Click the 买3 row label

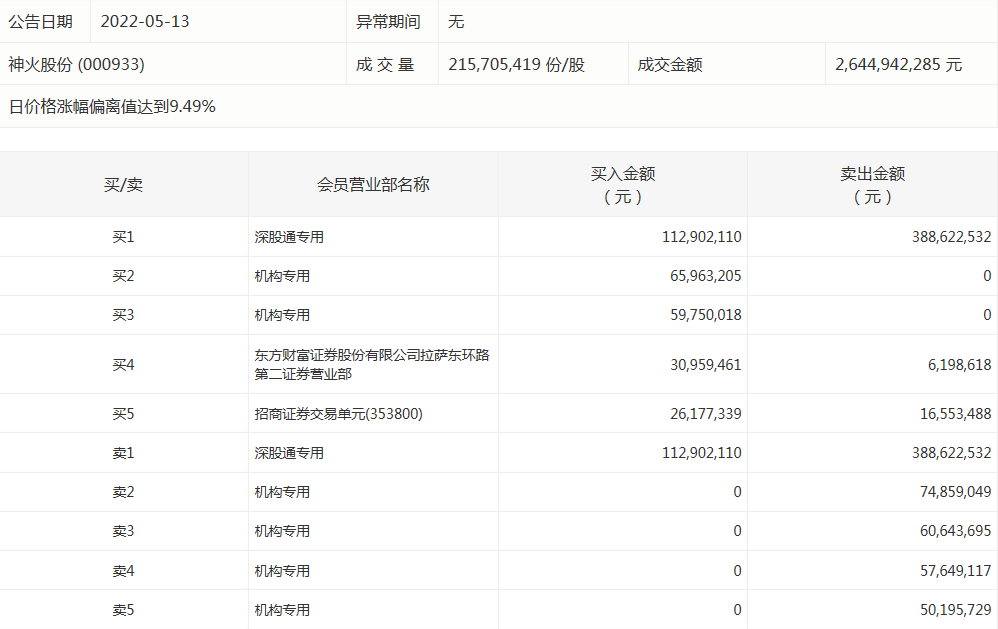(123, 315)
